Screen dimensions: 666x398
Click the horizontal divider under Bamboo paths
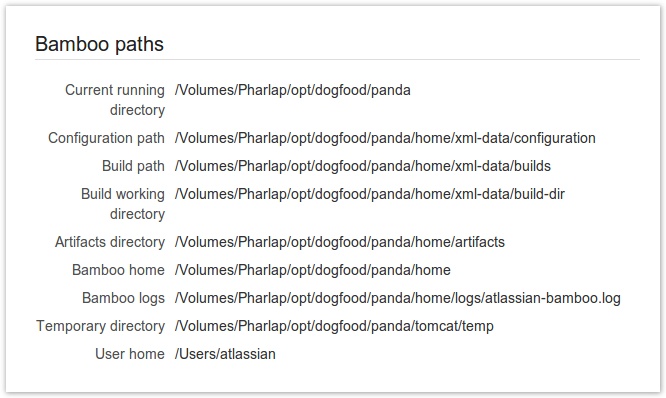(337, 60)
